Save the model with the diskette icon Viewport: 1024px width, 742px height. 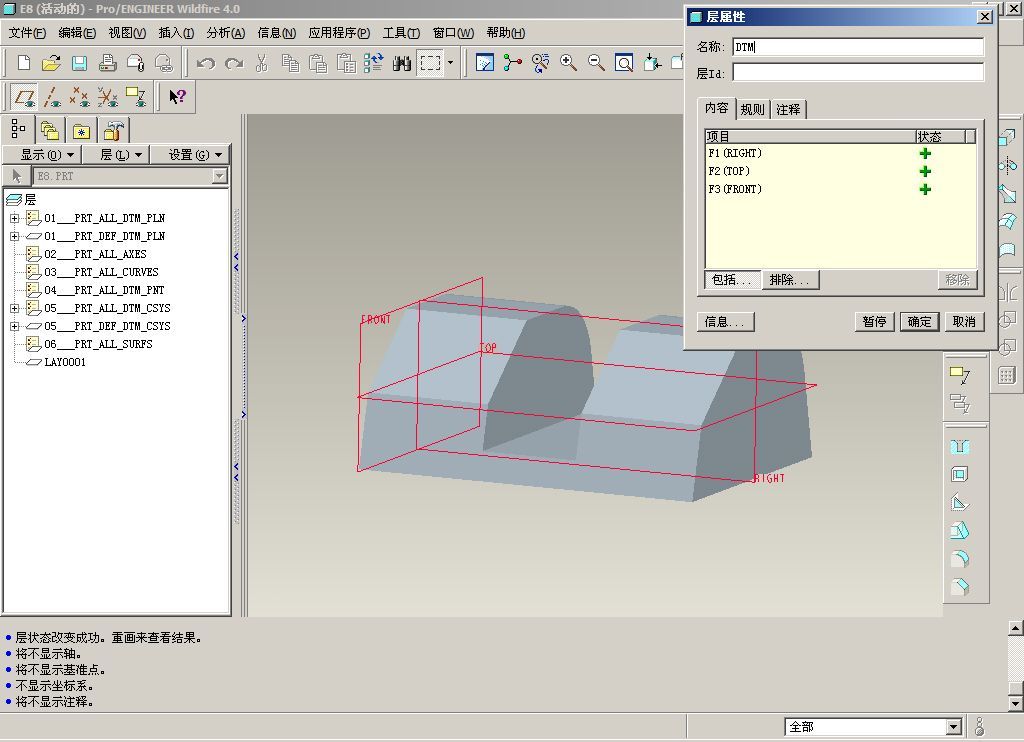point(79,63)
